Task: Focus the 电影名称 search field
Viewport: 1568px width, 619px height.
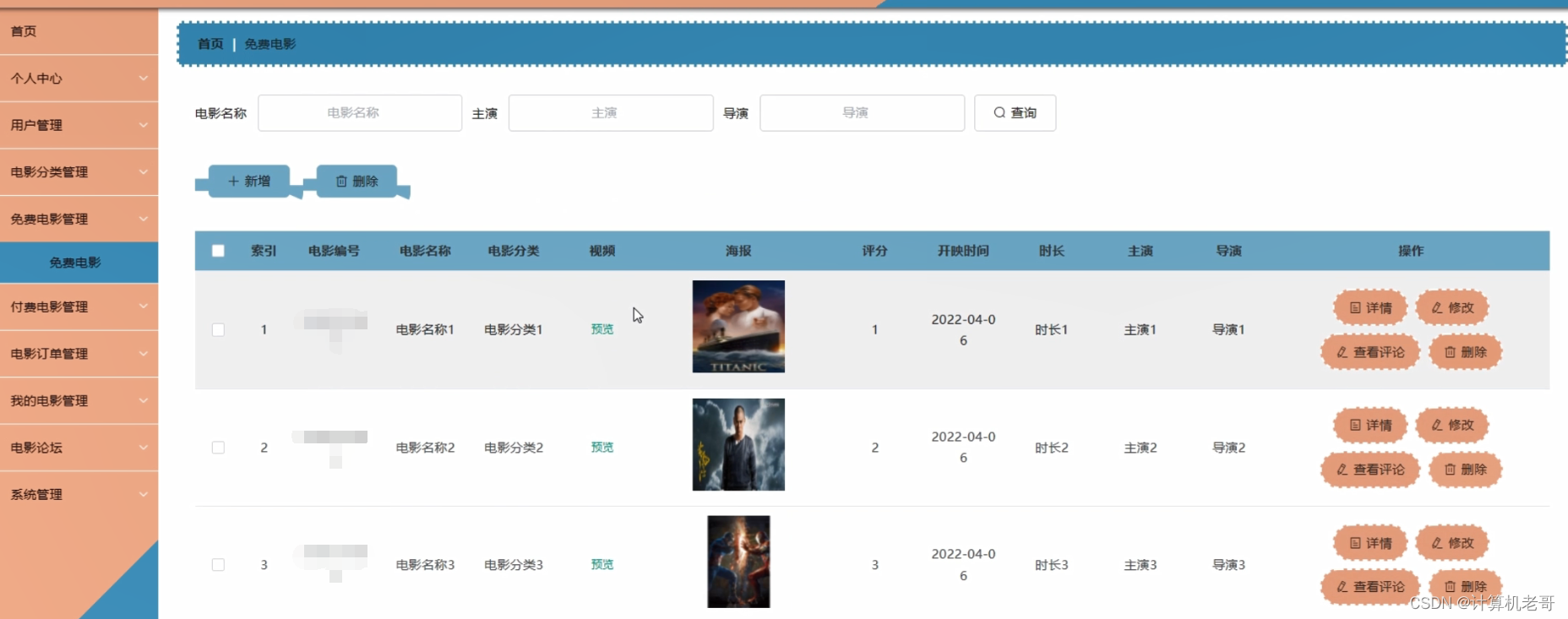Action: click(x=360, y=113)
